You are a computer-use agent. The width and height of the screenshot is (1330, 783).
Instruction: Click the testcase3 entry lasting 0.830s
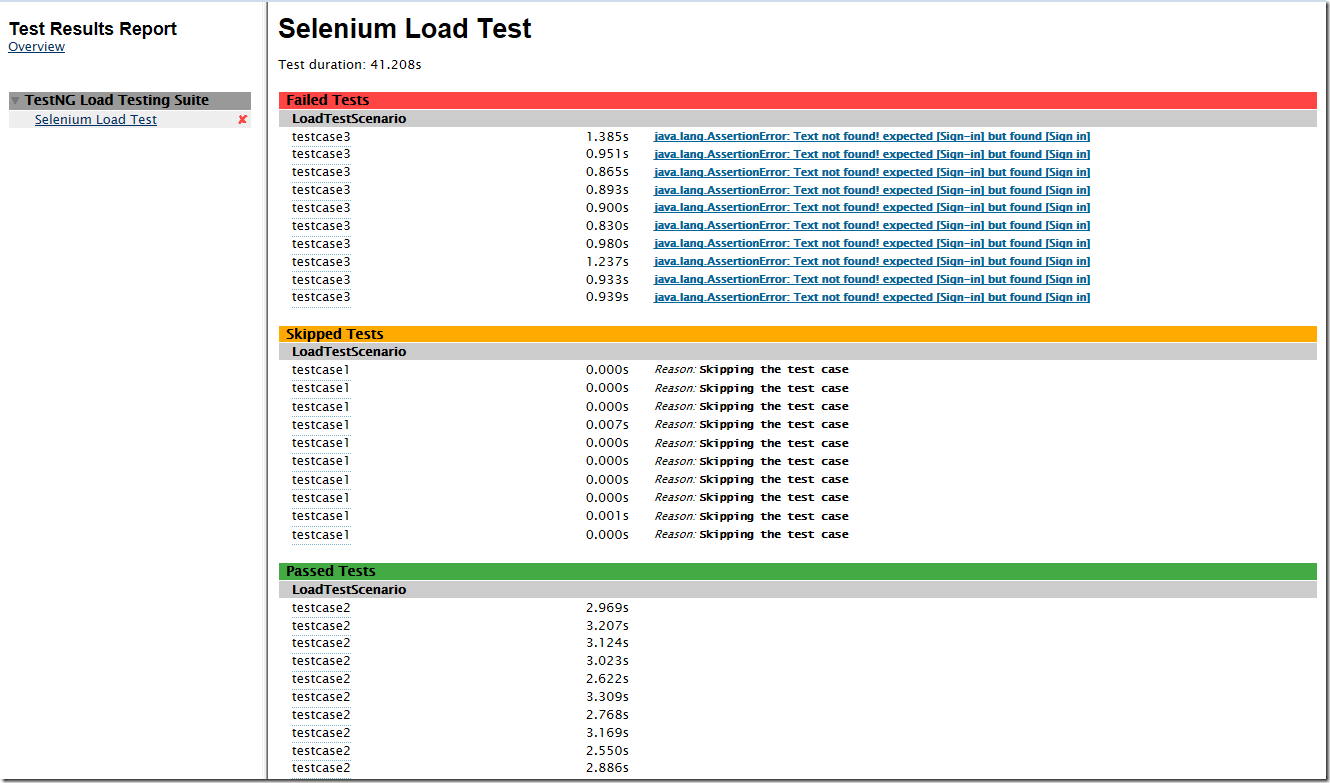(320, 225)
